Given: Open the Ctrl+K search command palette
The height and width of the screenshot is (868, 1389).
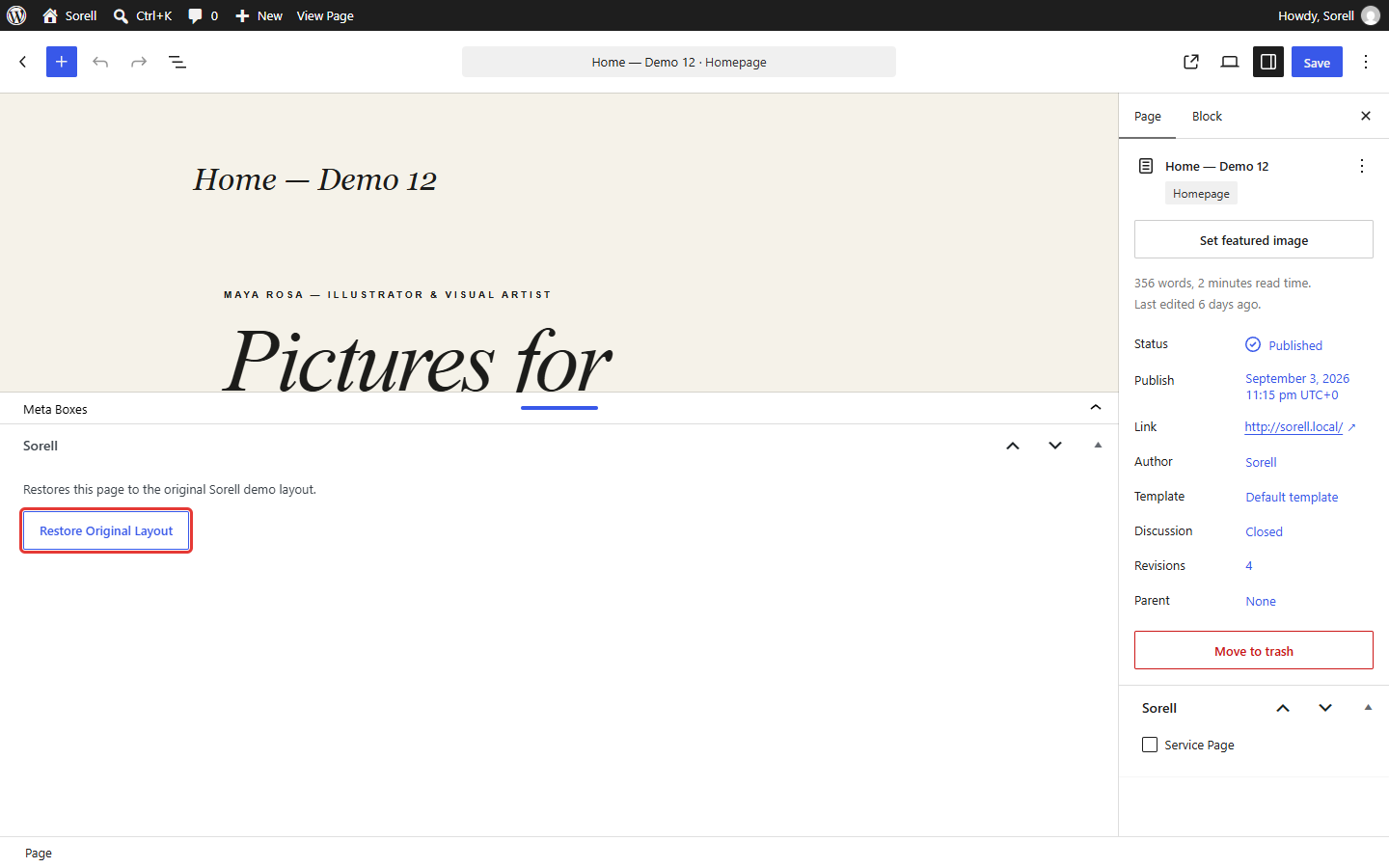Looking at the screenshot, I should (x=142, y=15).
